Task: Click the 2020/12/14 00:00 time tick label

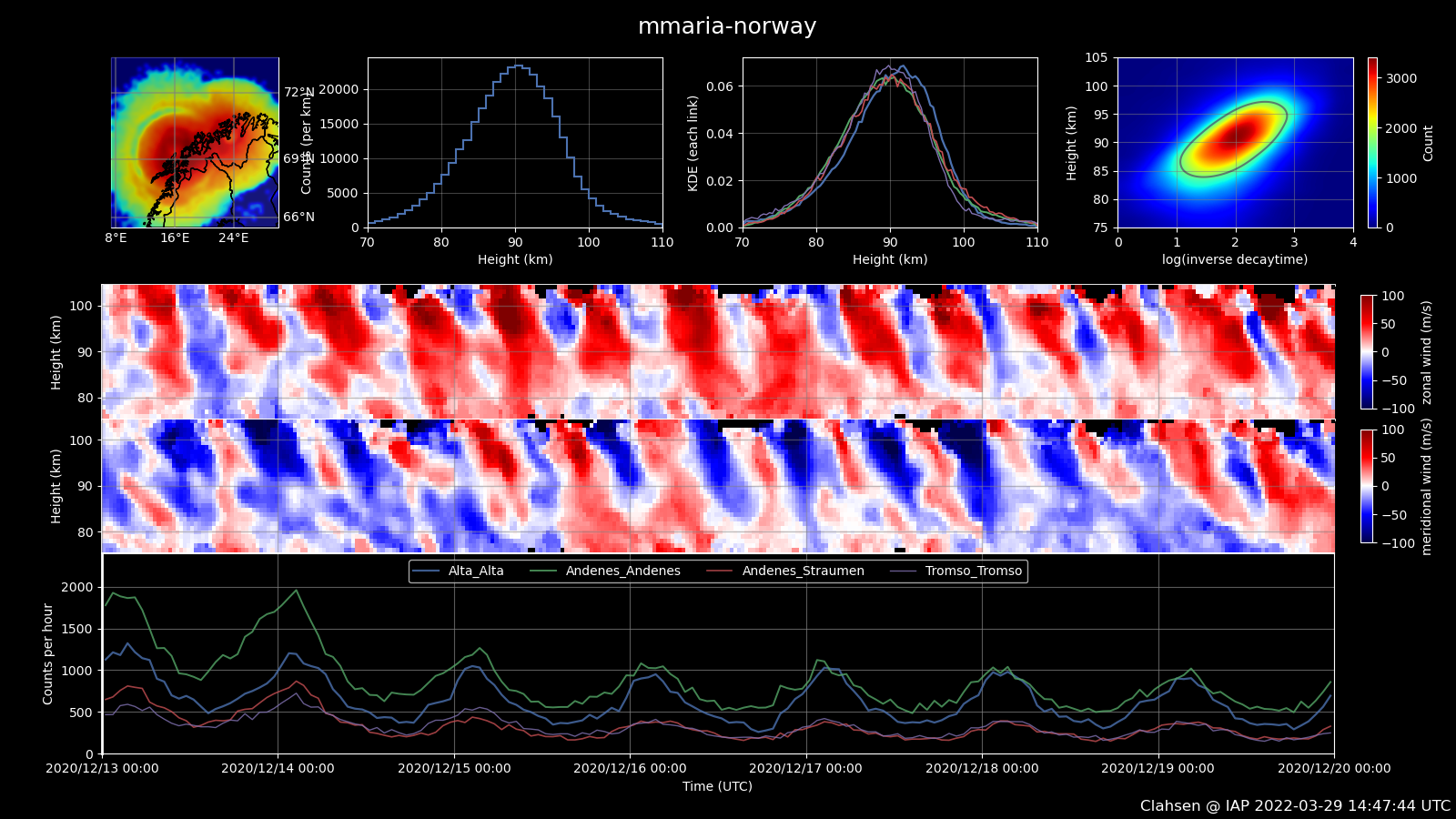Action: (278, 768)
